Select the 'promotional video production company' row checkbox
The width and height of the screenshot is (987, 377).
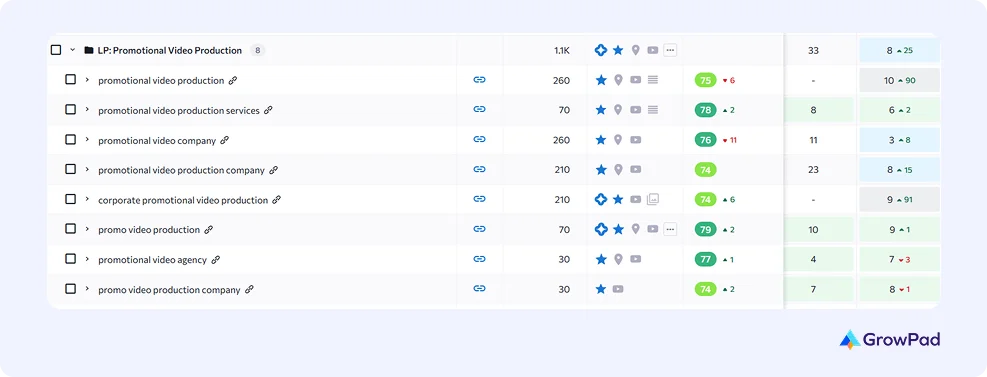[x=70, y=169]
